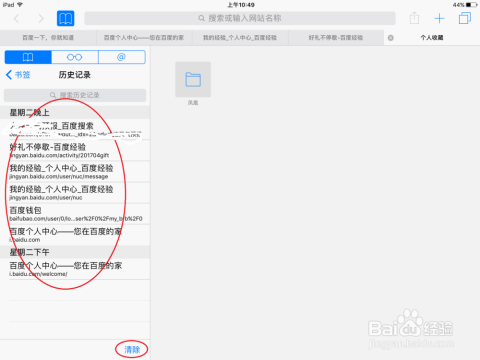This screenshot has height=360, width=480.
Task: Switch to the 百度一下 tab
Action: [48, 38]
